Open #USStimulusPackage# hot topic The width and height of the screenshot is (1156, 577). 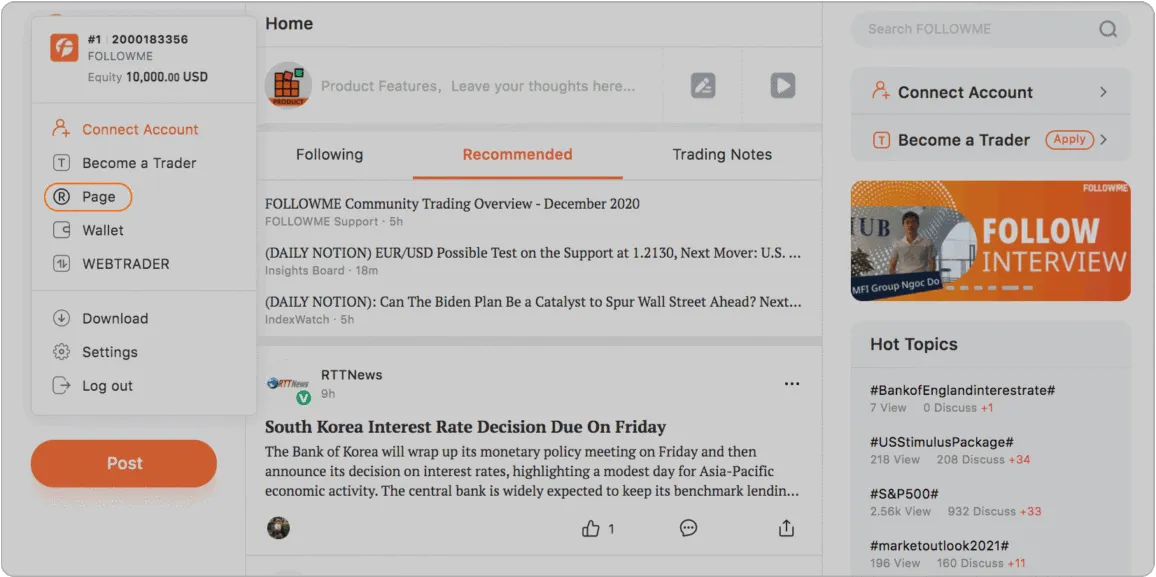[x=941, y=442]
